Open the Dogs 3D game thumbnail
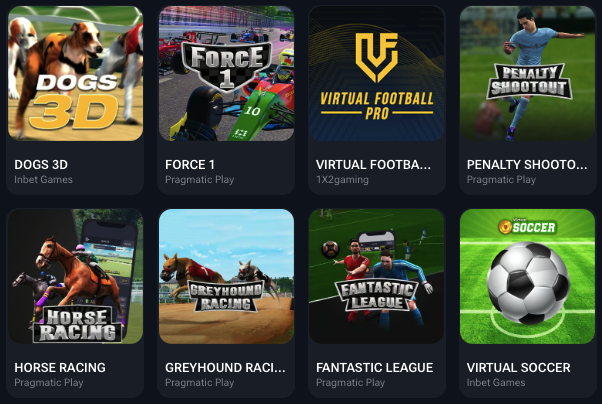The height and width of the screenshot is (404, 602). coord(76,73)
